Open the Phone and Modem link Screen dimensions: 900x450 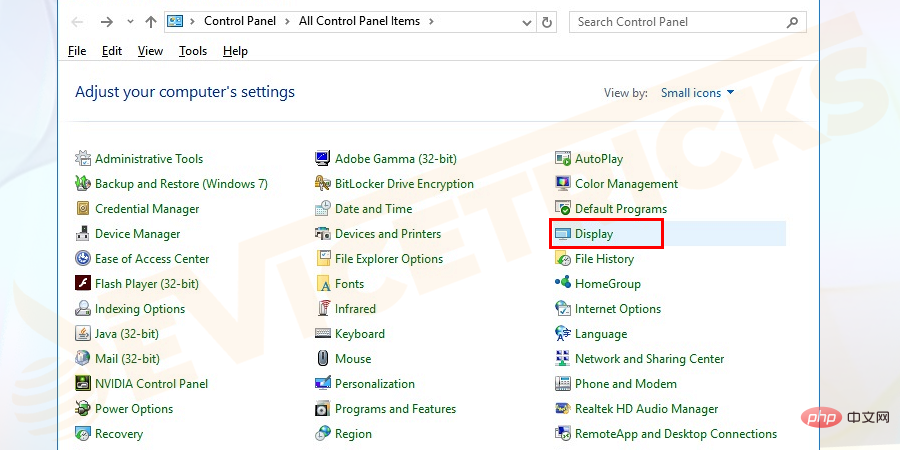click(626, 383)
